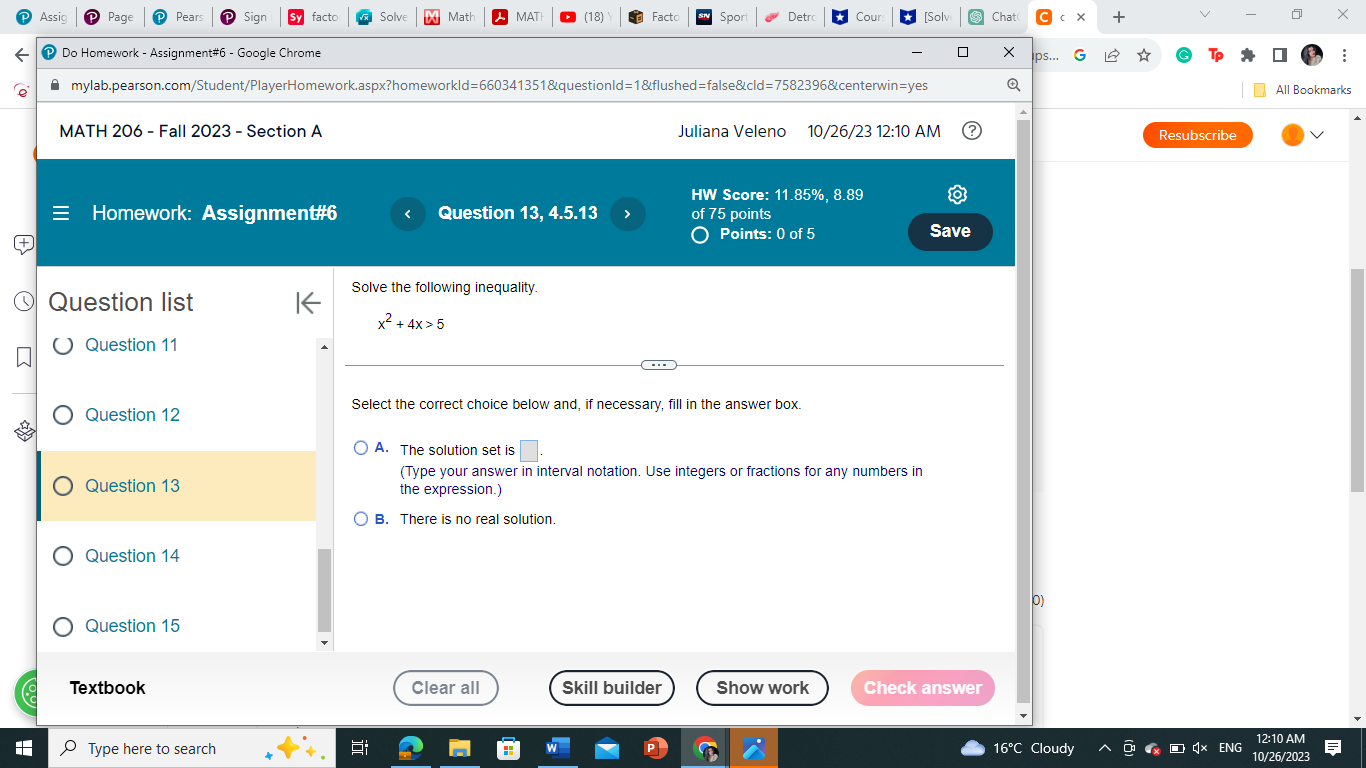Click the Resubscribe button
The image size is (1366, 768).
pyautogui.click(x=1197, y=135)
